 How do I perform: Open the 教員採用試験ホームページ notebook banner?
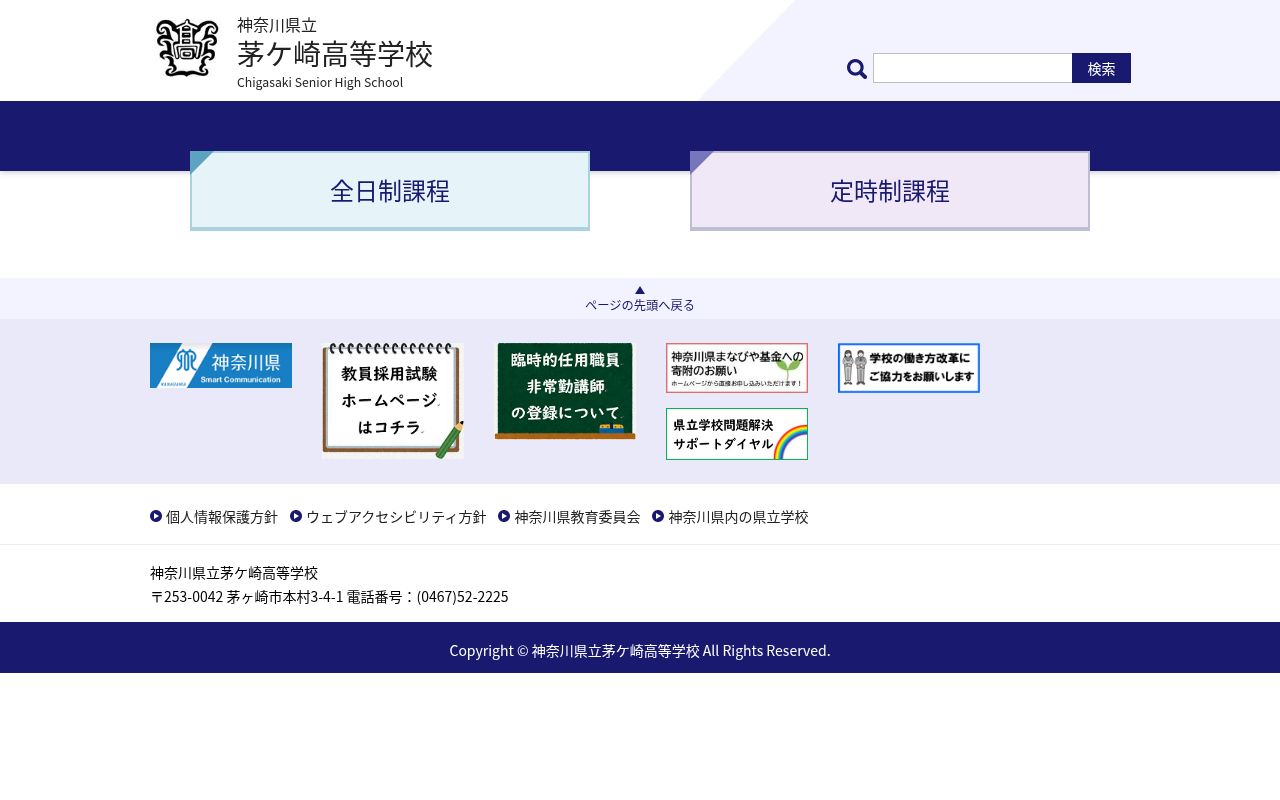click(393, 401)
